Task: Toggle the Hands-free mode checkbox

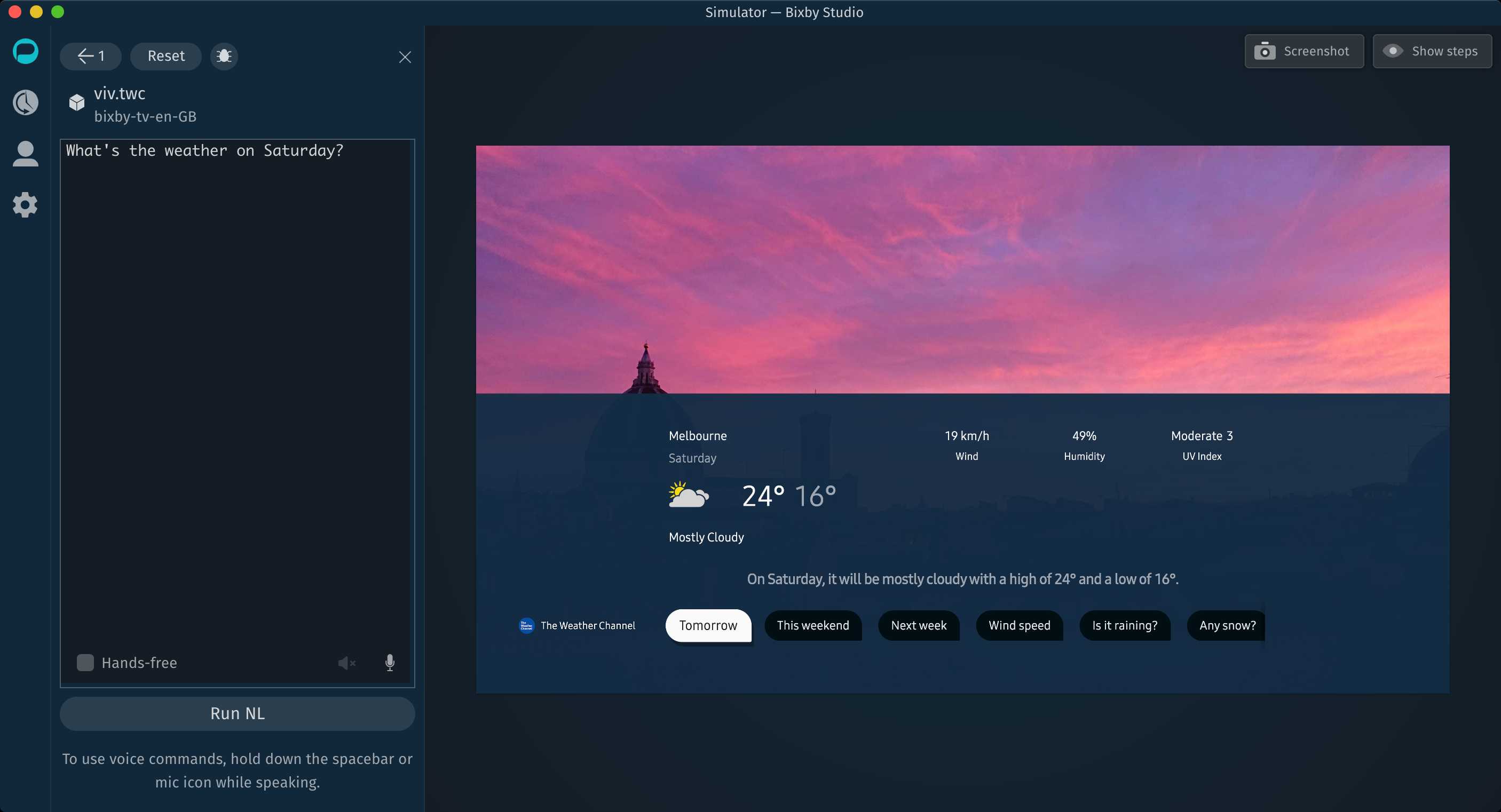Action: coord(84,662)
